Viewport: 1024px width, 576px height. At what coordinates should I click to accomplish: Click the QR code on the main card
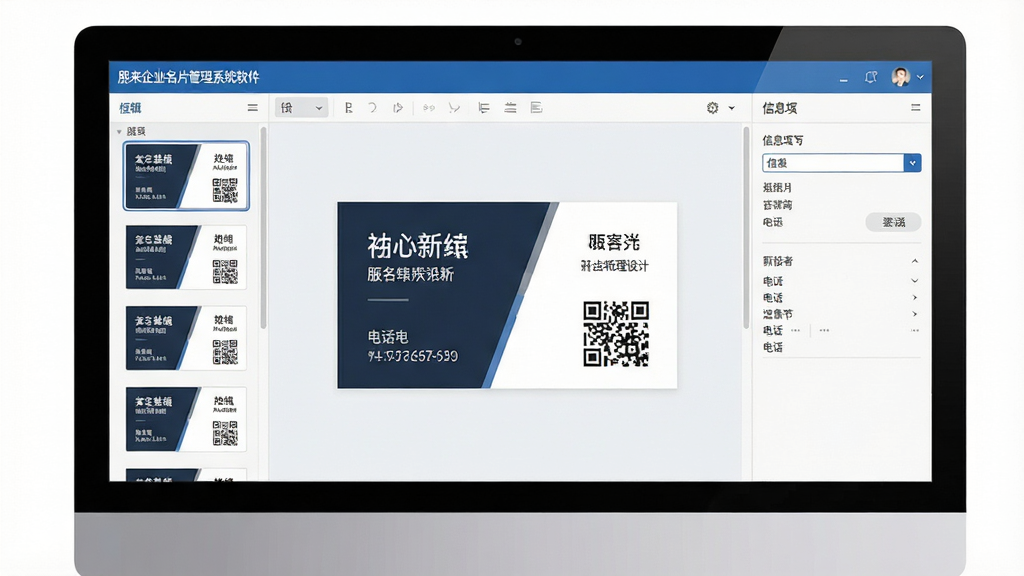(x=616, y=333)
